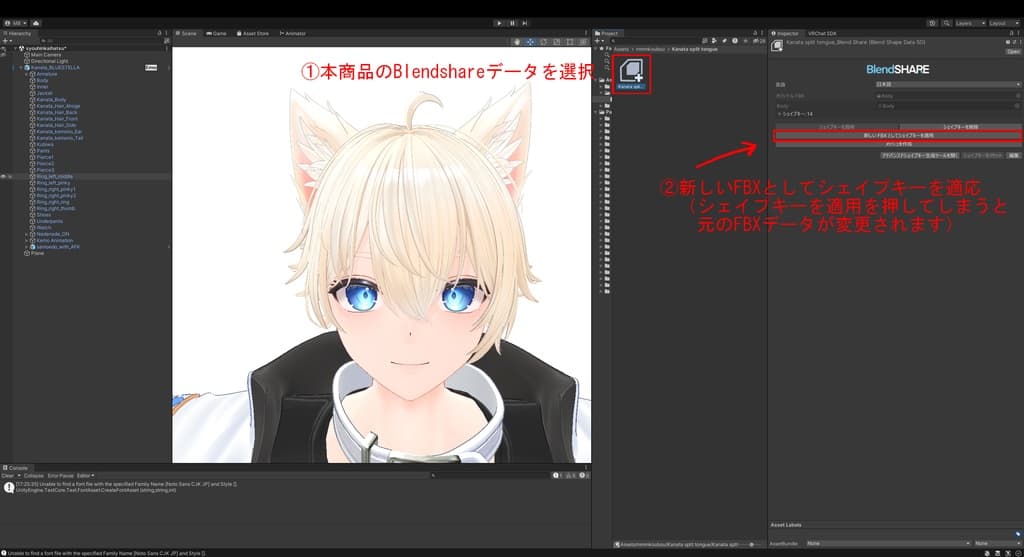This screenshot has width=1024, height=557.
Task: Open the Layers dropdown
Action: (970, 23)
